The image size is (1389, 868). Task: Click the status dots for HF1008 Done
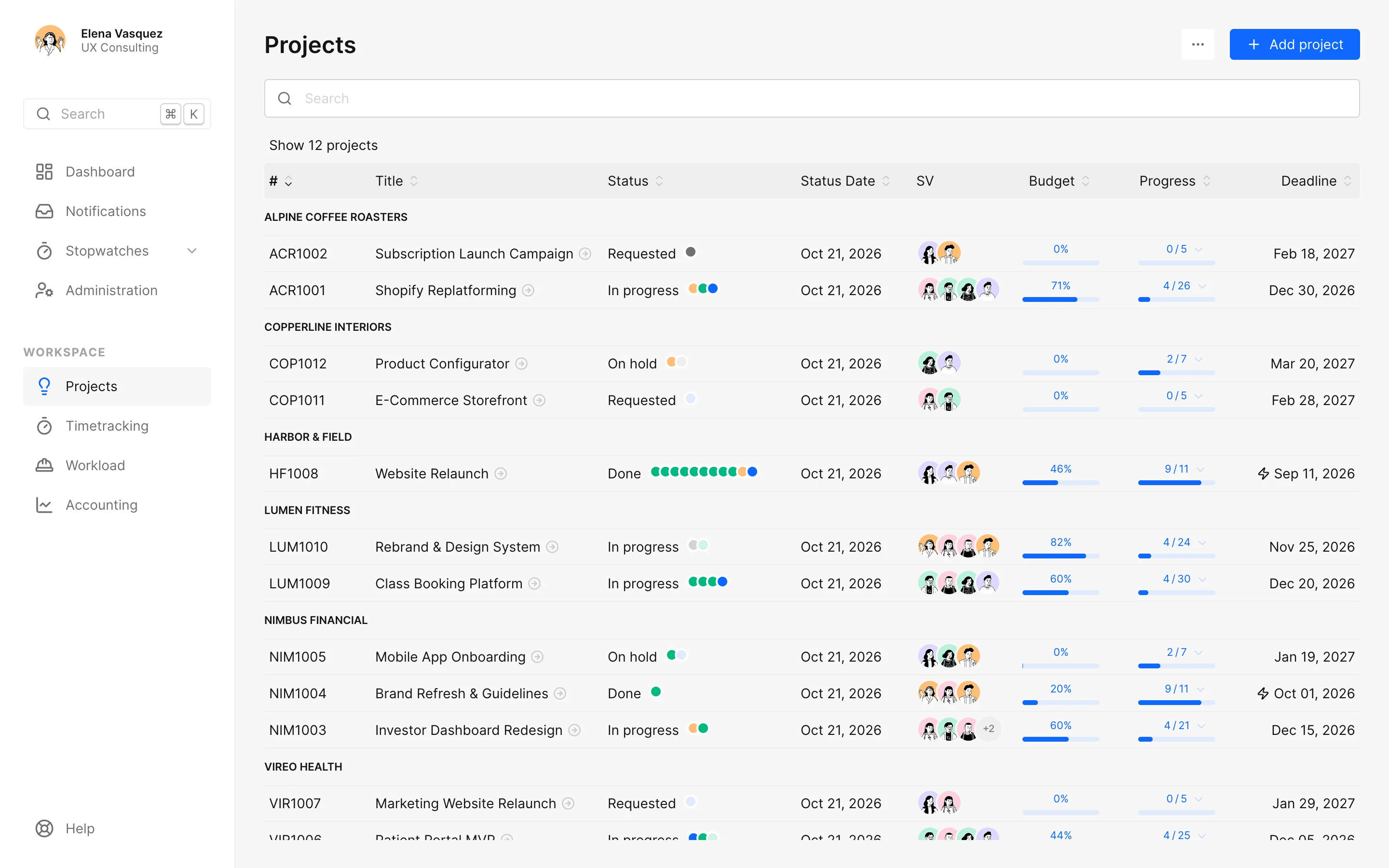[x=704, y=472]
